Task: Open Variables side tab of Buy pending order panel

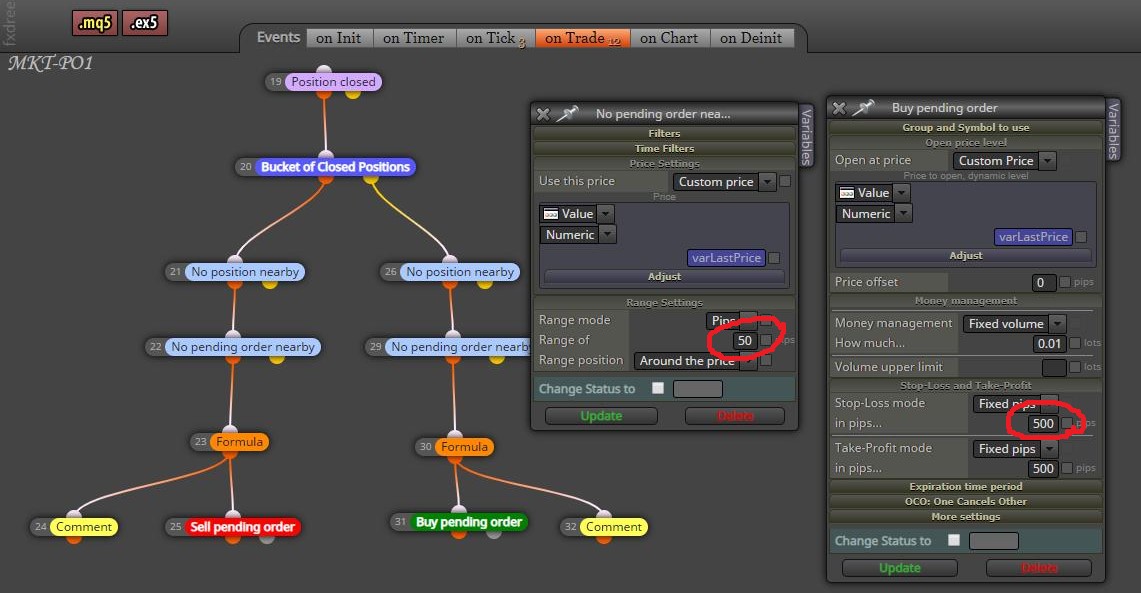Action: click(1113, 130)
